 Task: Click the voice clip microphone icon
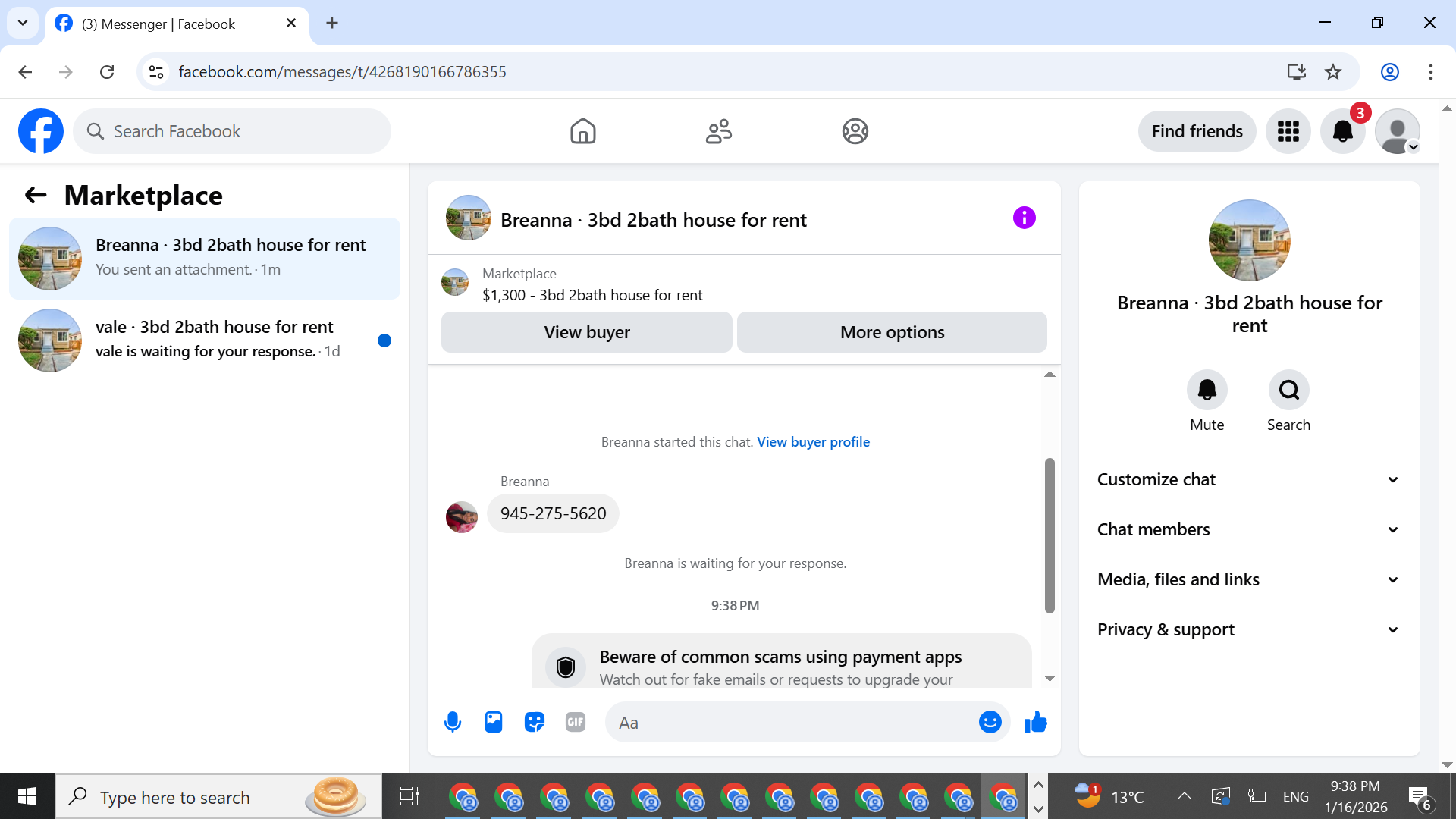pos(453,722)
